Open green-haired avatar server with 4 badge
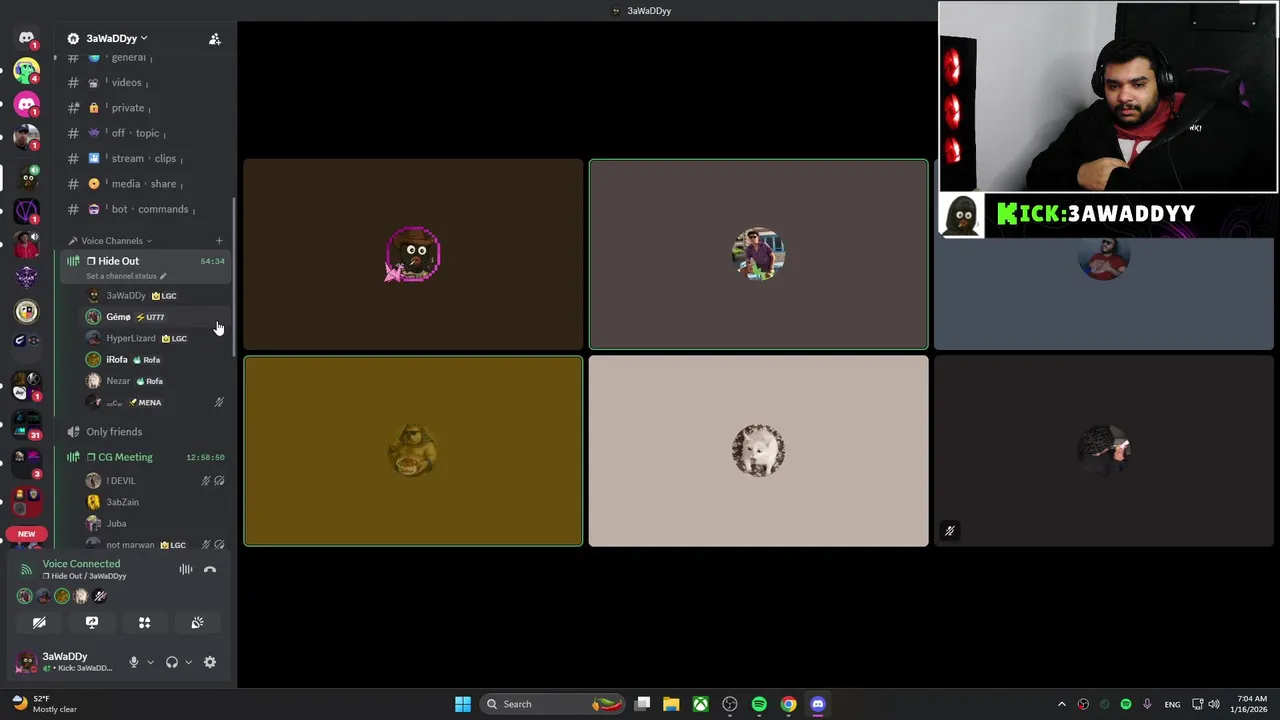The height and width of the screenshot is (720, 1280). coord(26,72)
